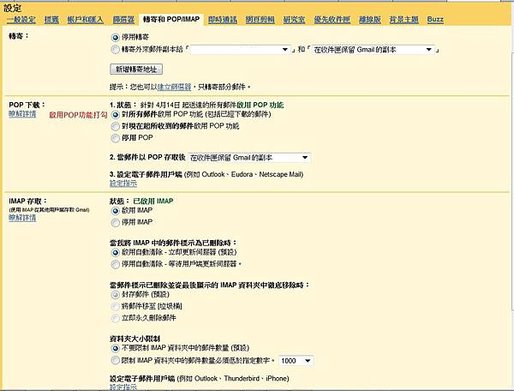Expand the keep Gmail copy dropdown in forwarding
This screenshot has height=391, width=514.
(373, 50)
